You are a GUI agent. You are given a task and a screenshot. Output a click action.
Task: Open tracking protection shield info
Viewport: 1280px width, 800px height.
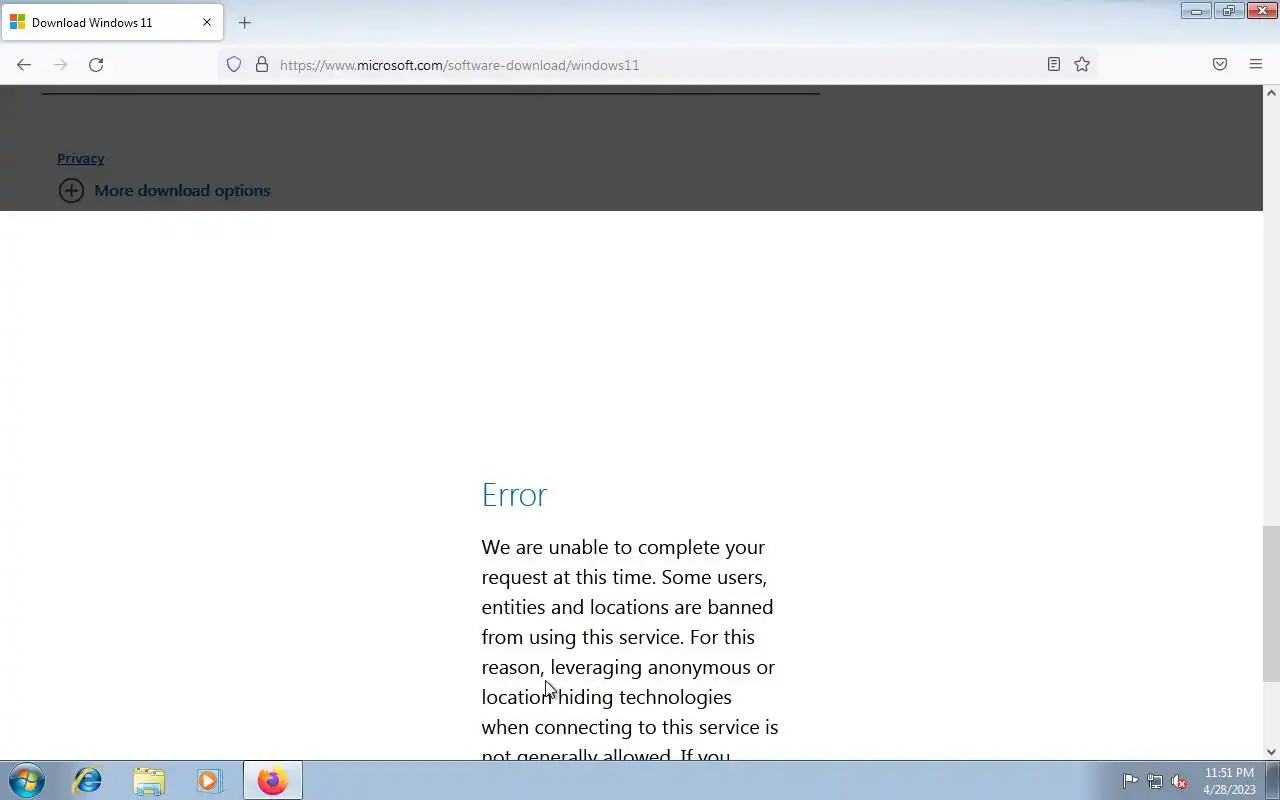(234, 65)
